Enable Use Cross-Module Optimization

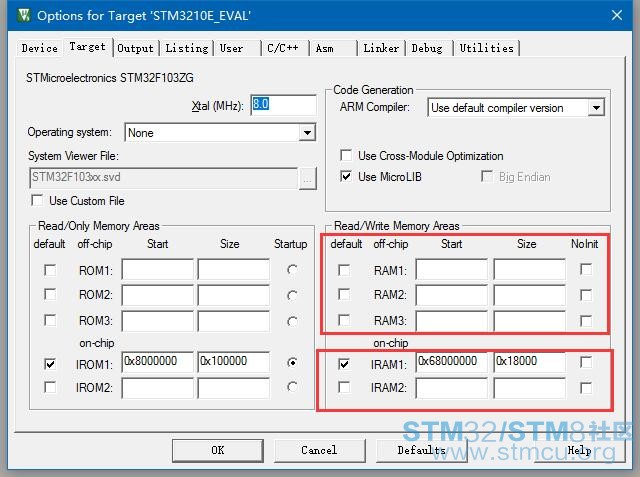pyautogui.click(x=346, y=155)
